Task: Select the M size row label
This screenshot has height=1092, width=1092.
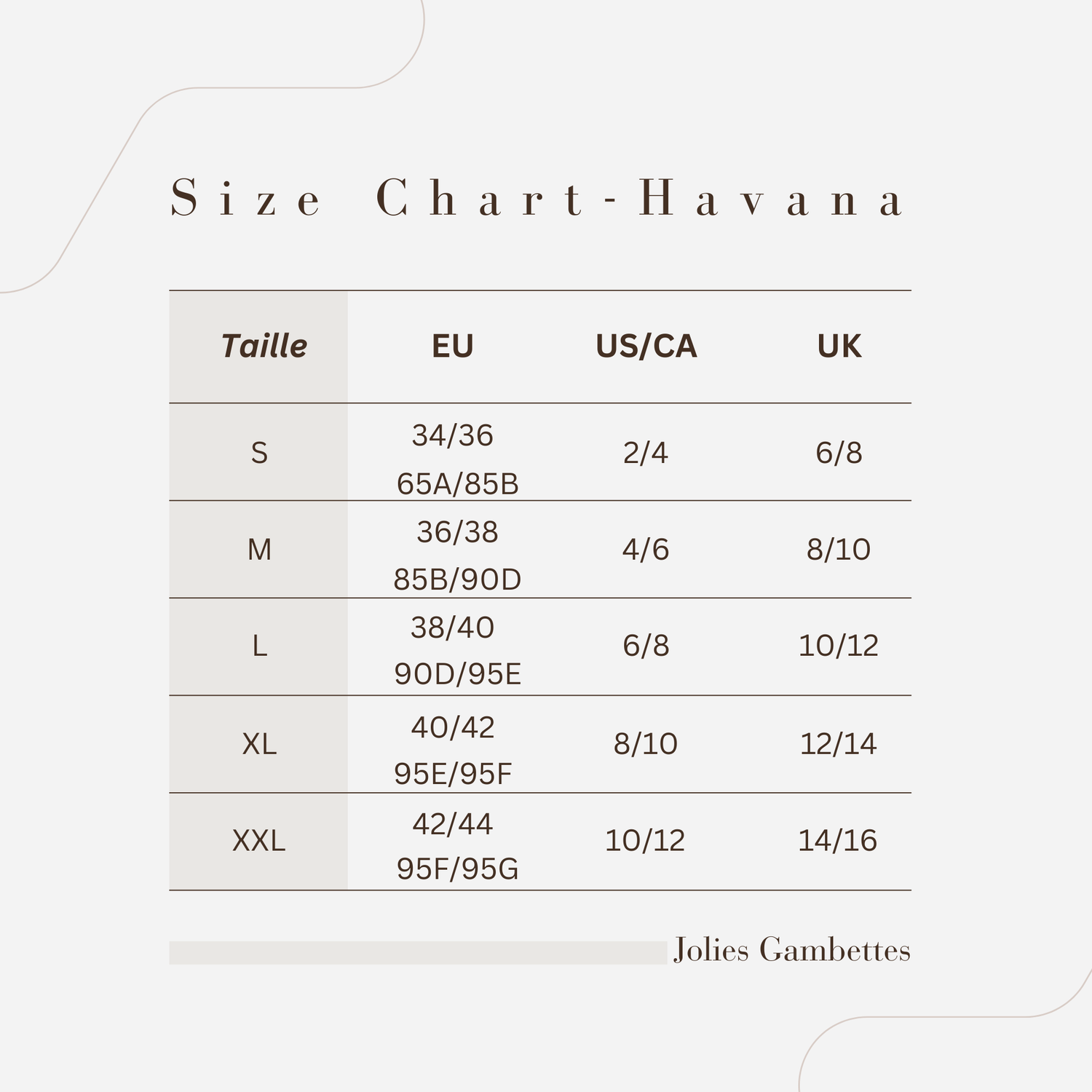Action: 259,550
